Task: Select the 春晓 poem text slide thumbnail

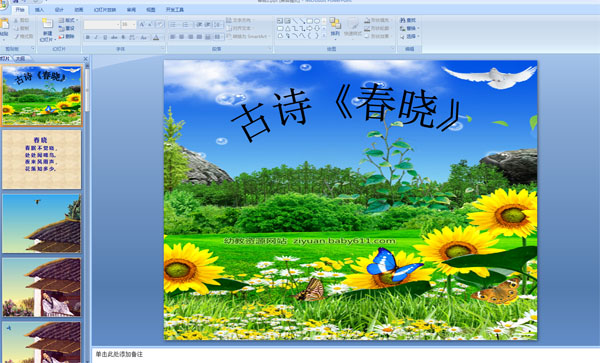Action: click(x=42, y=160)
